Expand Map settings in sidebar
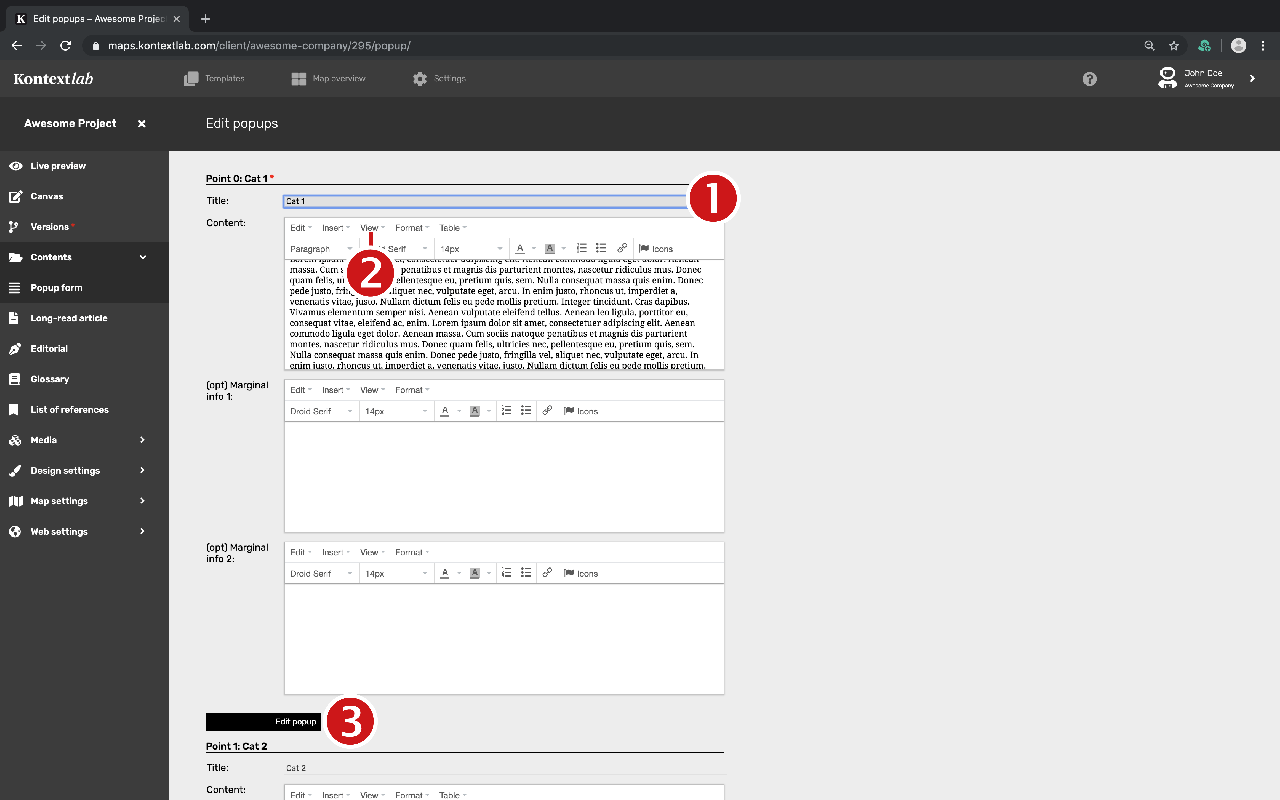This screenshot has width=1280, height=800. pos(143,501)
